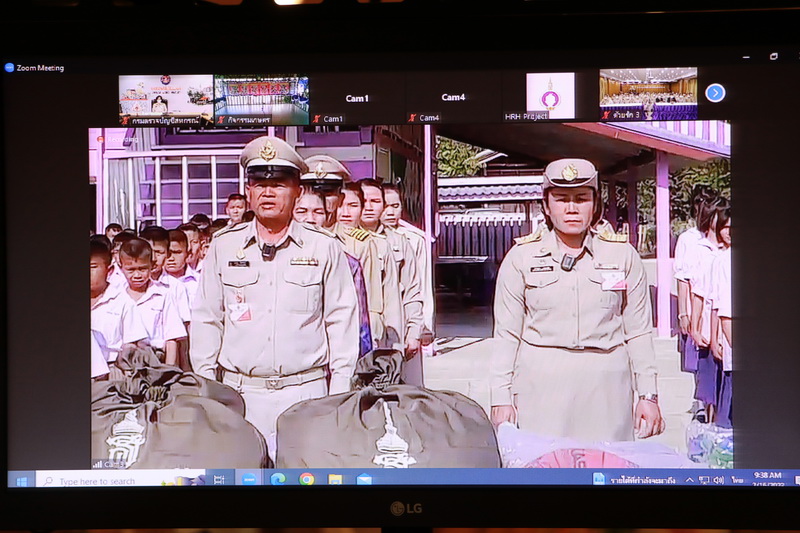
Task: Switch the Thai input language indicator
Action: [x=737, y=480]
